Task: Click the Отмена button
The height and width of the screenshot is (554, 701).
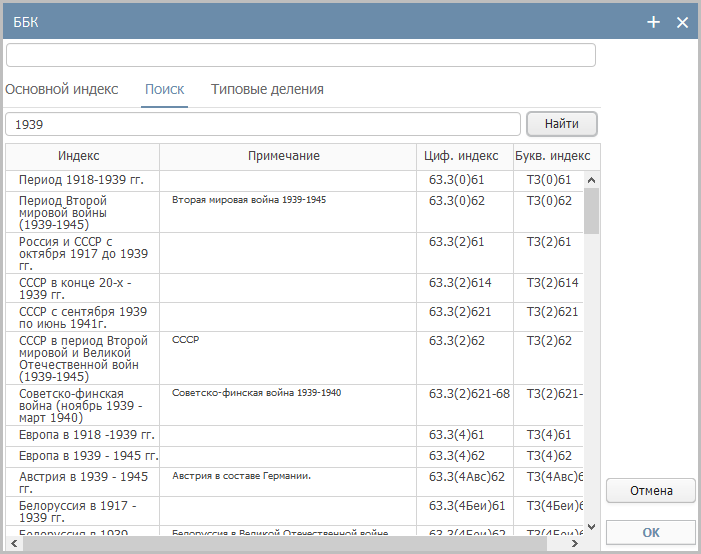Action: pyautogui.click(x=650, y=491)
